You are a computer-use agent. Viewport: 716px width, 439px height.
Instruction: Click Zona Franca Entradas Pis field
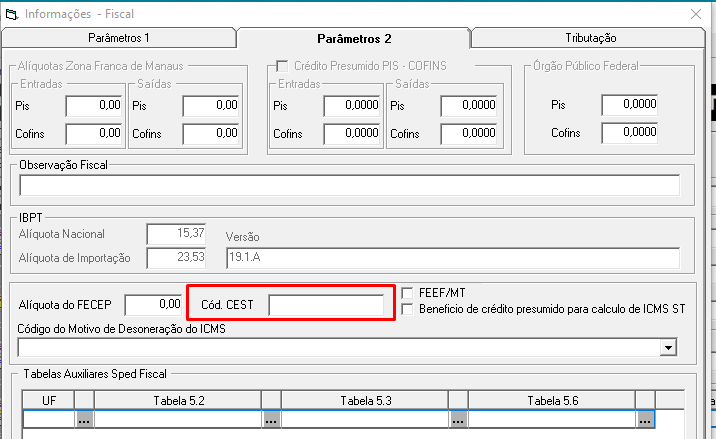[94, 106]
